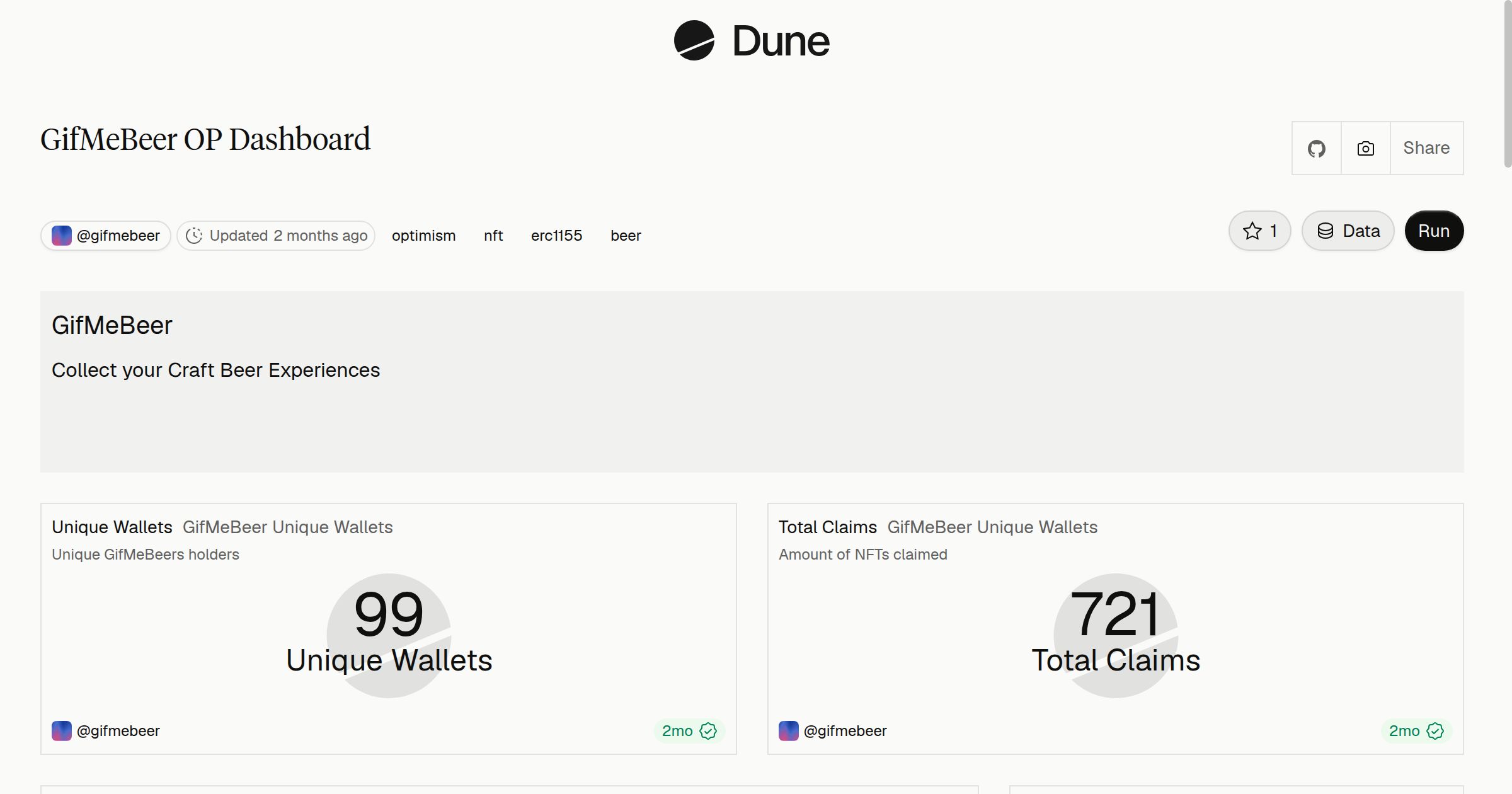Click the Collect your Craft Beer Experiences text

coord(216,370)
